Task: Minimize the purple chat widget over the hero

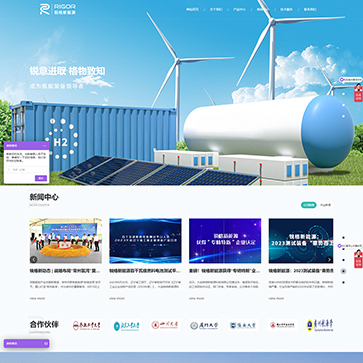Action: click(x=45, y=145)
